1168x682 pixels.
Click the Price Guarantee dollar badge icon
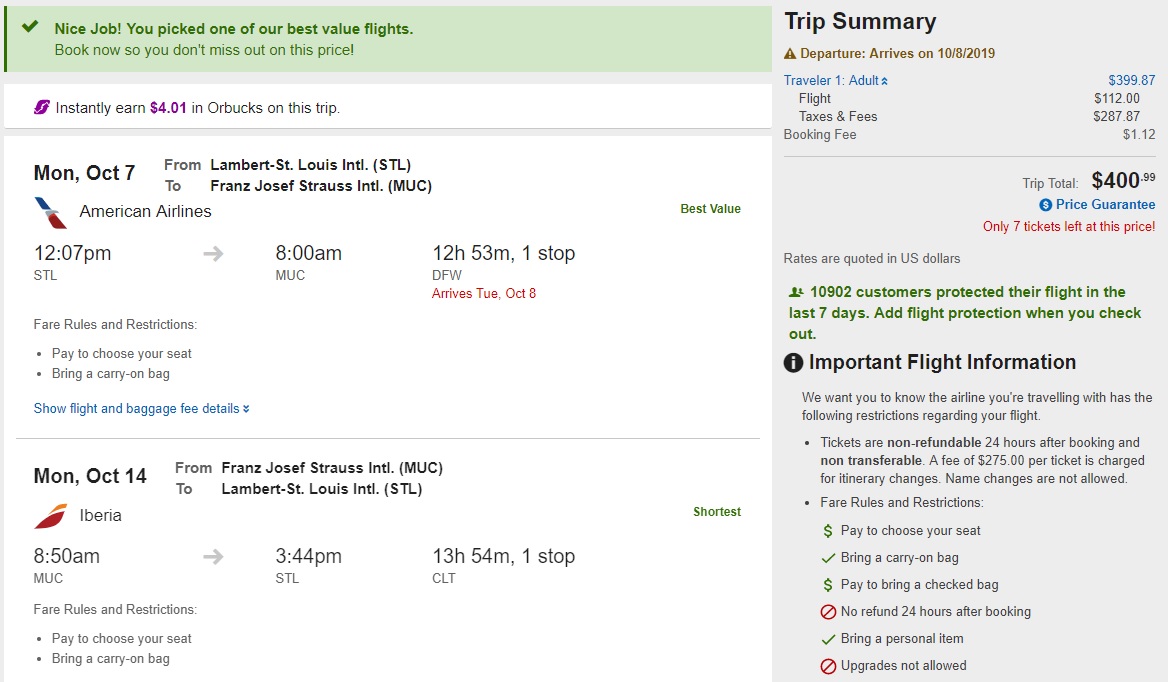1046,205
